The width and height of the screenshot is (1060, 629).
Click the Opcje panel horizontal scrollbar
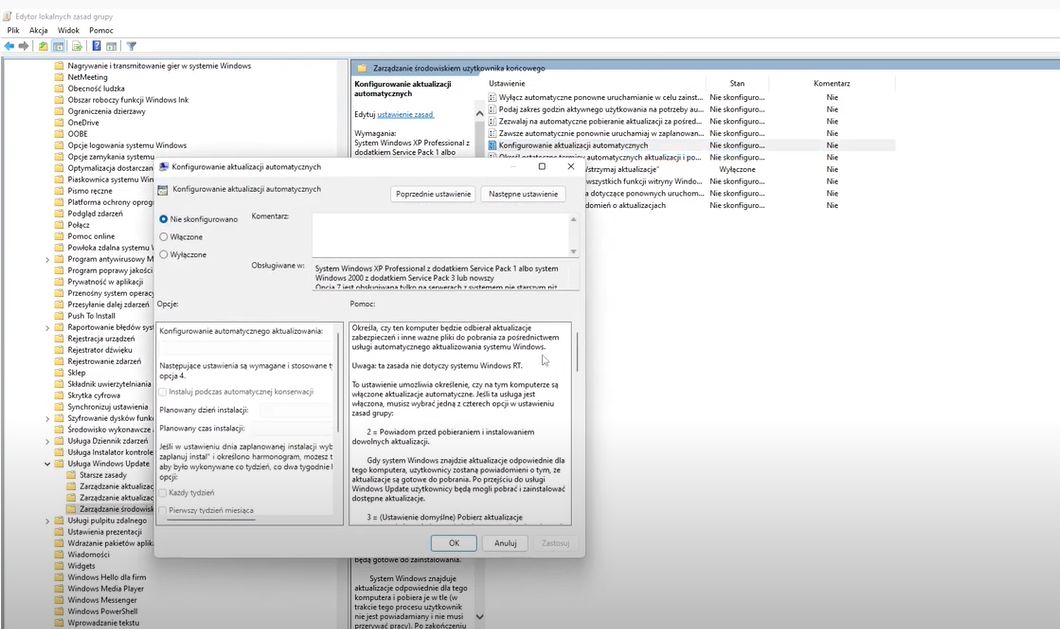tap(211, 520)
